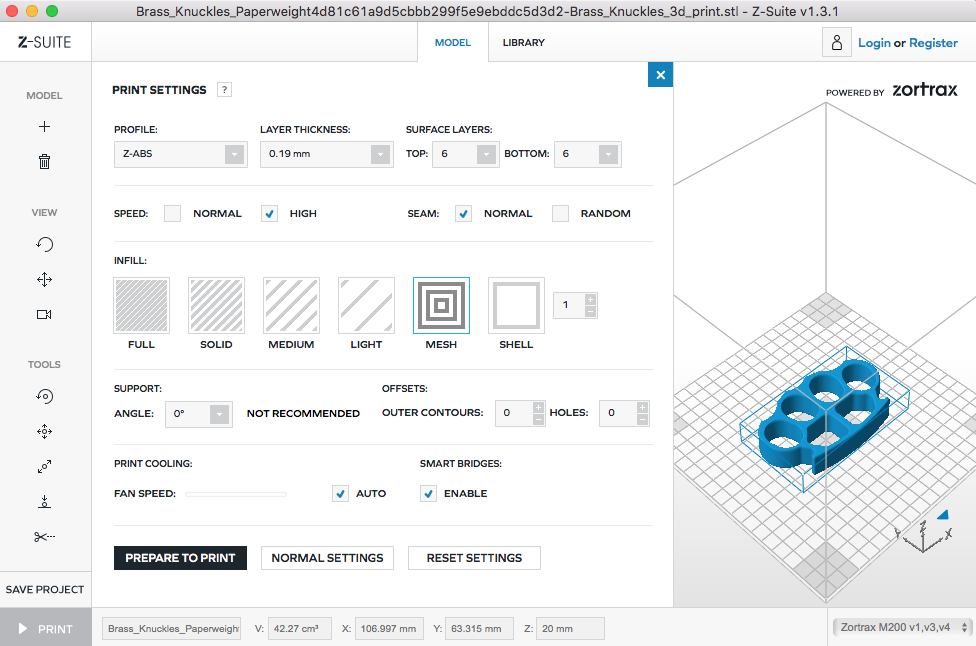Select the rotate view icon
This screenshot has width=976, height=646.
[x=44, y=244]
